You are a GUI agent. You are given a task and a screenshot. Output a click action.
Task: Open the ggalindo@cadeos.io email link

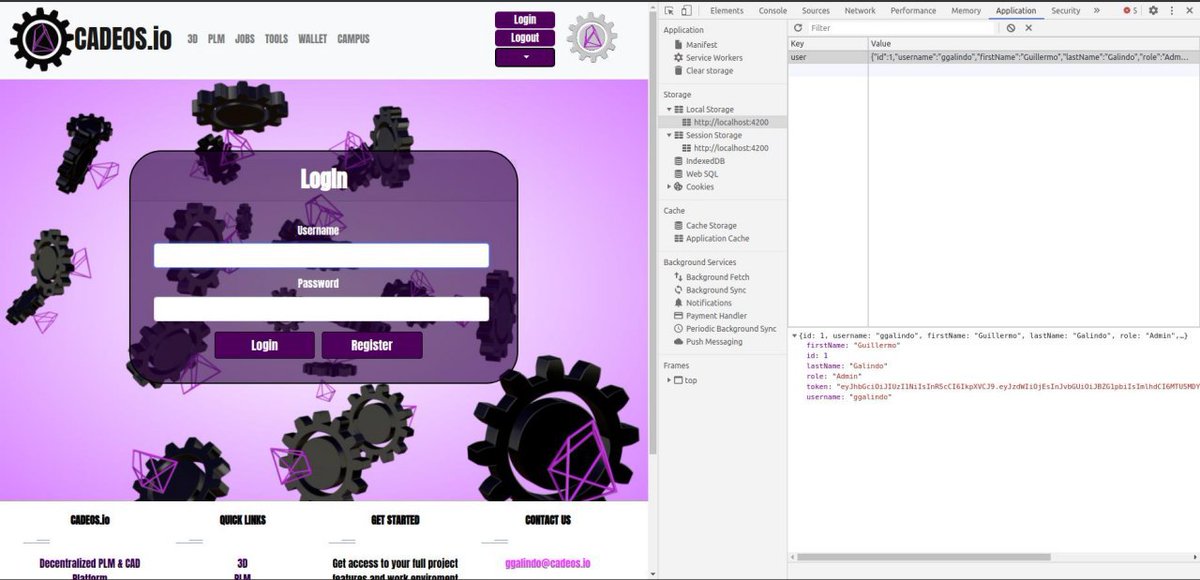point(547,563)
